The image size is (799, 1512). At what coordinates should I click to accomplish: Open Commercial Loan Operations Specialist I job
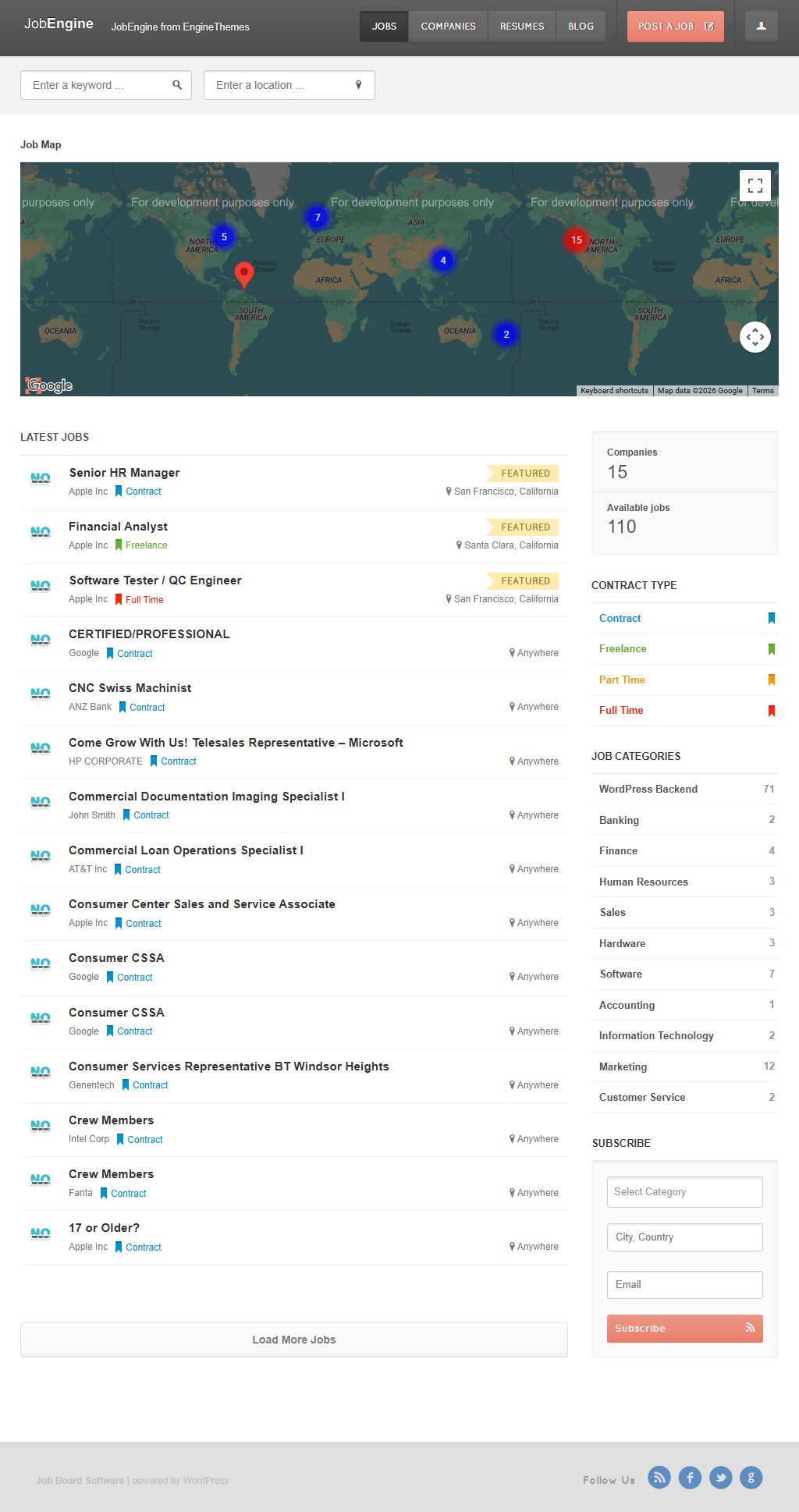pos(186,850)
